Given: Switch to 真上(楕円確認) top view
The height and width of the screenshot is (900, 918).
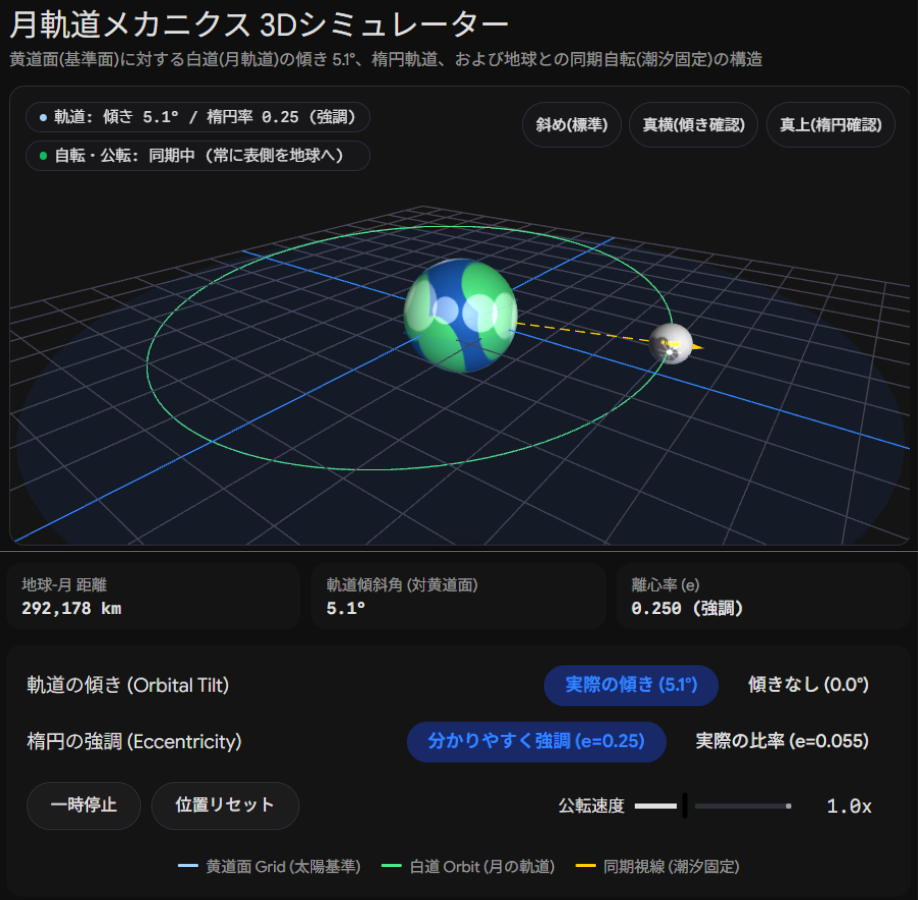Looking at the screenshot, I should (x=830, y=125).
